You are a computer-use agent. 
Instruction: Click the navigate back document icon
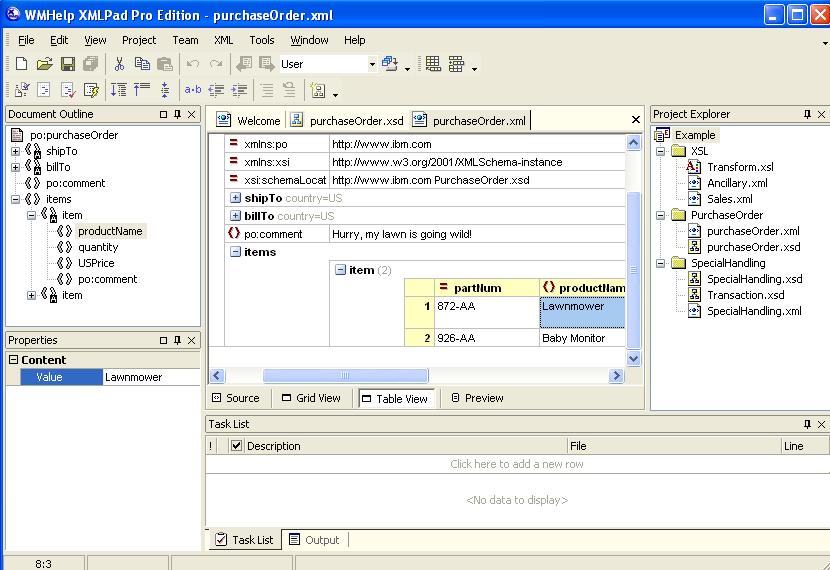click(243, 64)
